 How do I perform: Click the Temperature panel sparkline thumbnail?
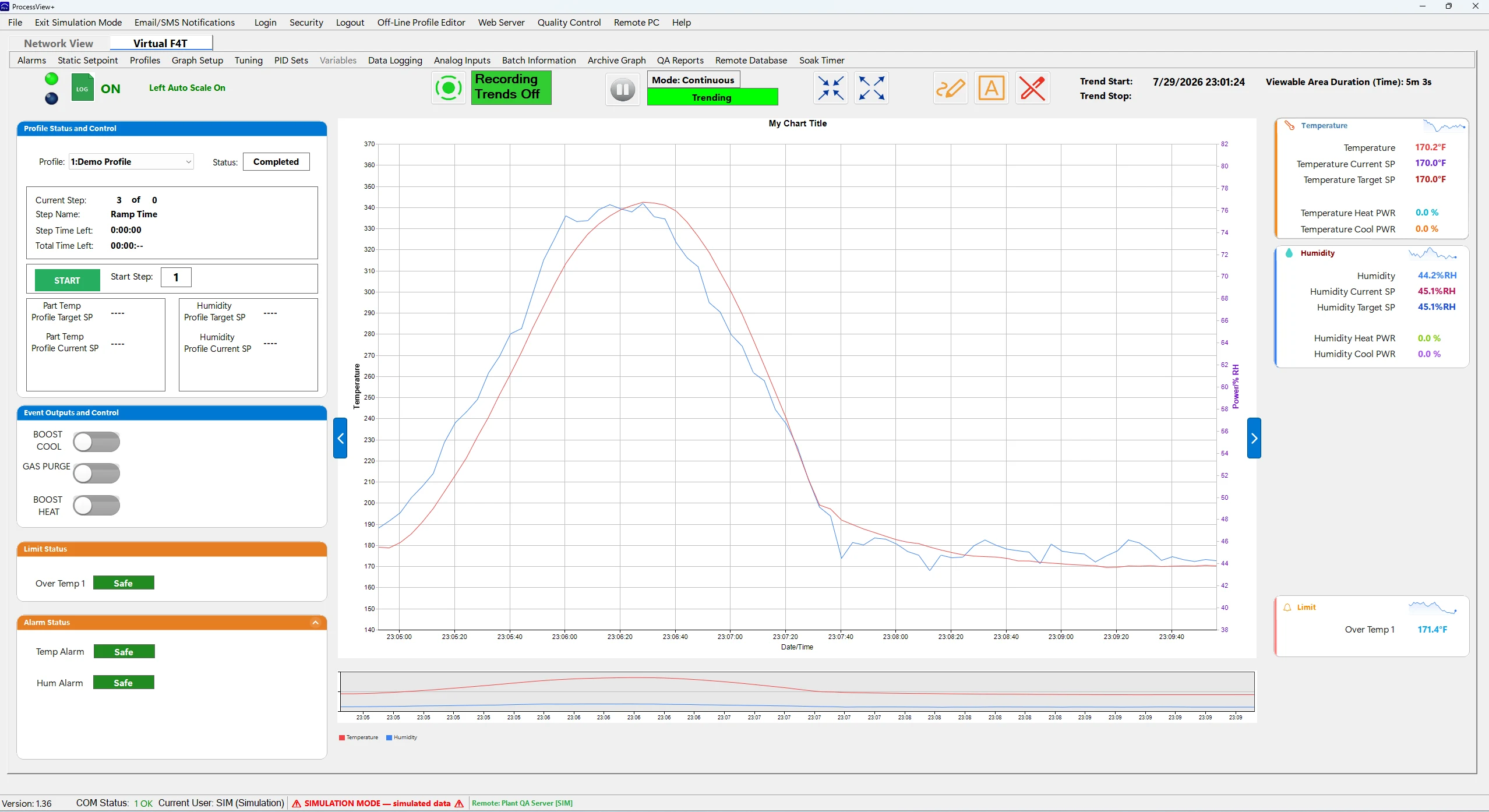pos(1444,125)
